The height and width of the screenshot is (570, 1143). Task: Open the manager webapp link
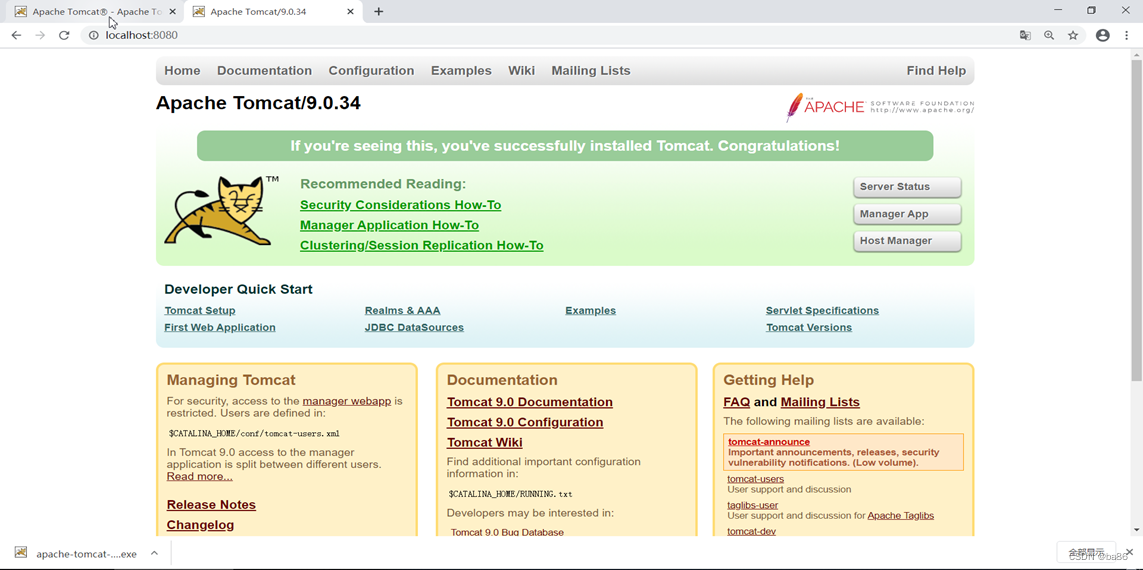coord(347,401)
